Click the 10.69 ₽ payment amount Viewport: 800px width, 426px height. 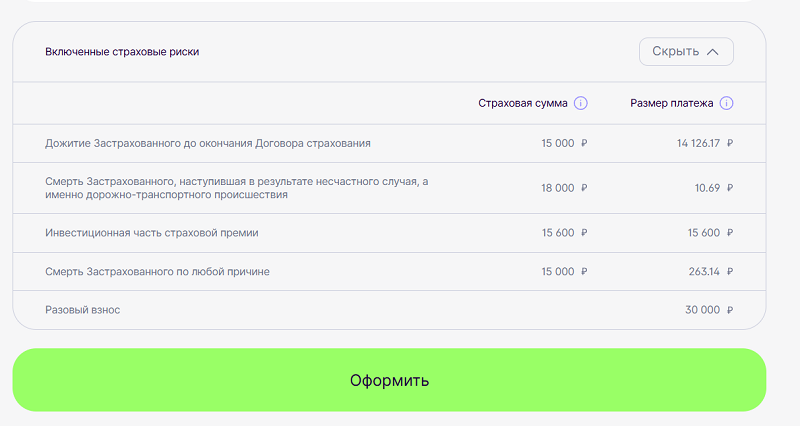[713, 188]
